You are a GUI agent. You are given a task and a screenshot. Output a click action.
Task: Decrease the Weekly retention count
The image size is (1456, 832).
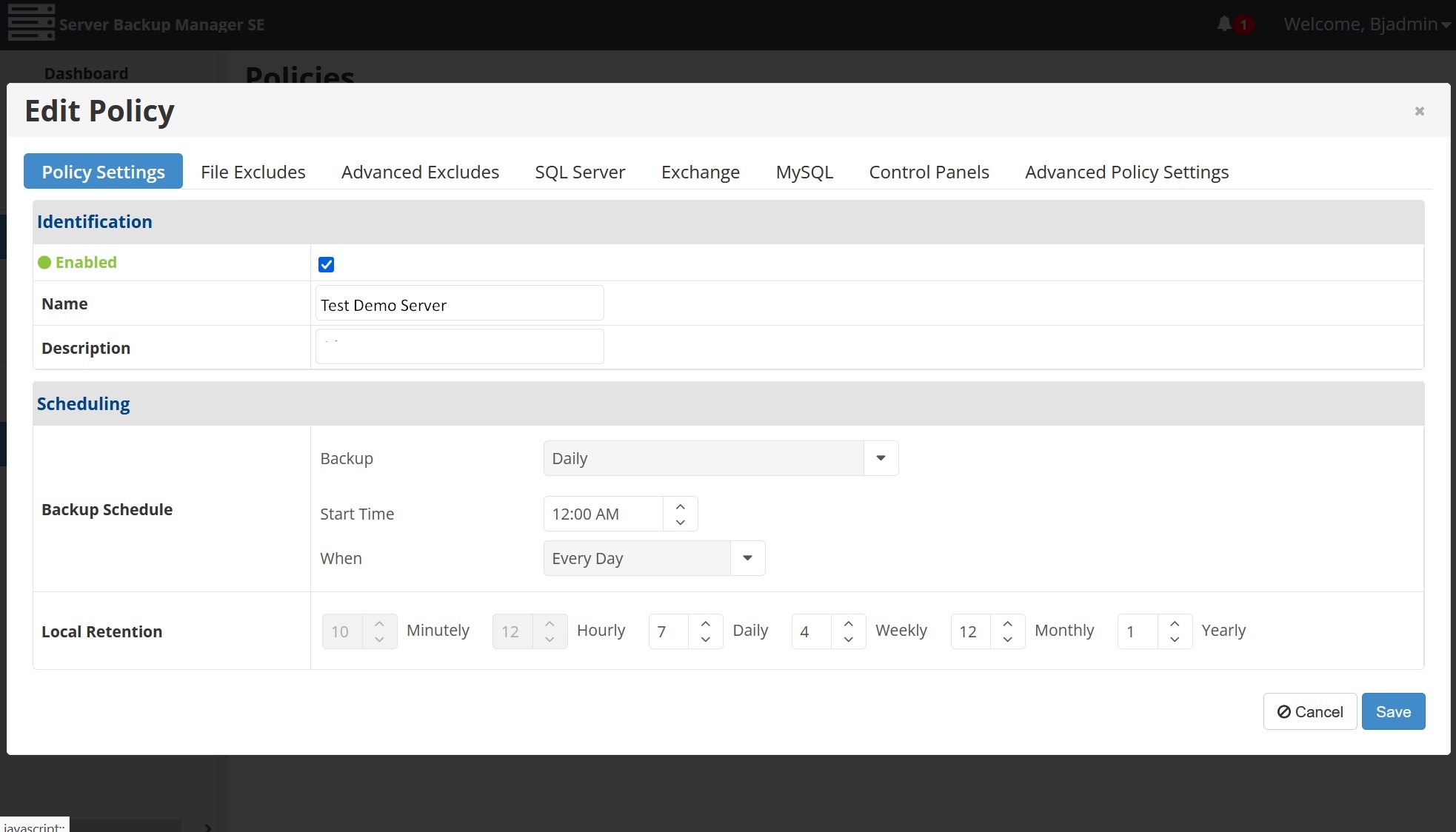click(849, 640)
